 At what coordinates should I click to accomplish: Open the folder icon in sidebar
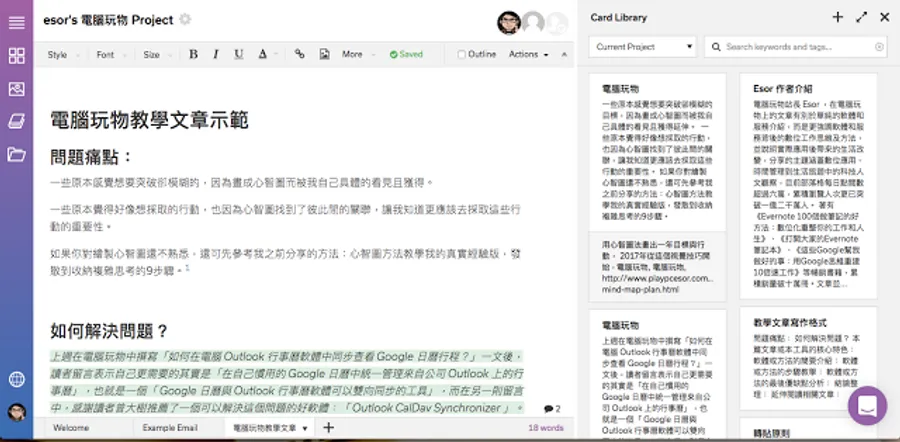click(17, 154)
